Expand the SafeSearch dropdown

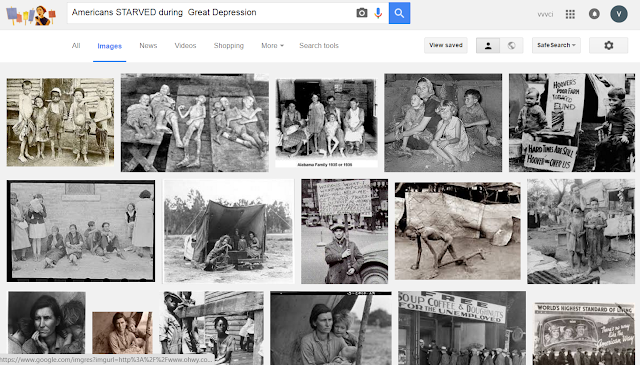tap(556, 45)
